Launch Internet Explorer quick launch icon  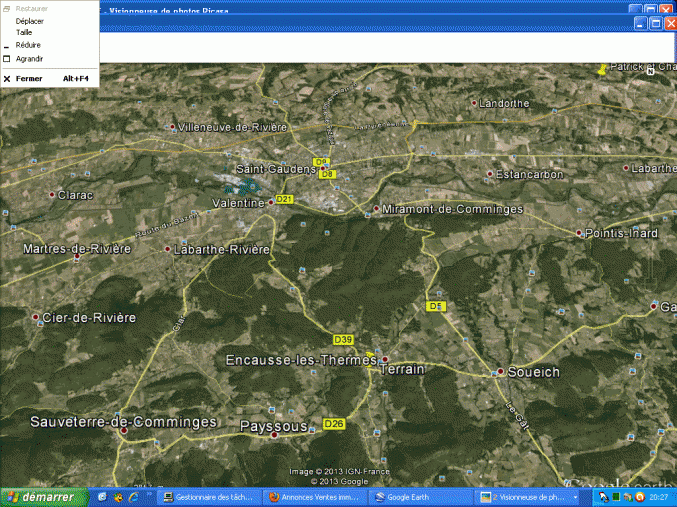(133, 497)
